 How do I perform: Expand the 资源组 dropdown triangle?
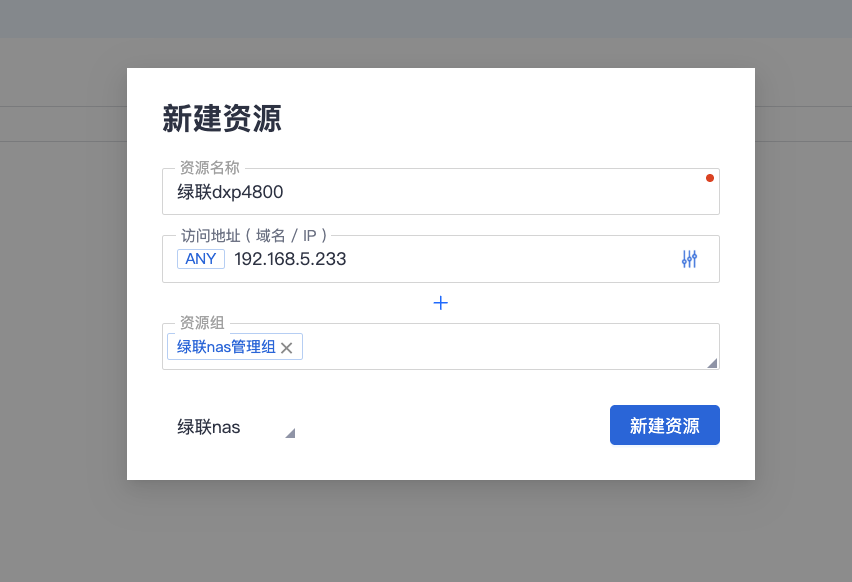click(712, 363)
